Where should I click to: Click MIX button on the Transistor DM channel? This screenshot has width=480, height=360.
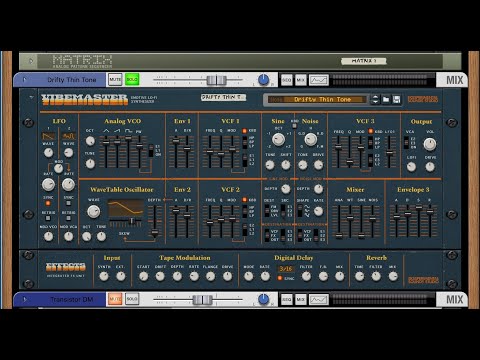[x=301, y=299]
